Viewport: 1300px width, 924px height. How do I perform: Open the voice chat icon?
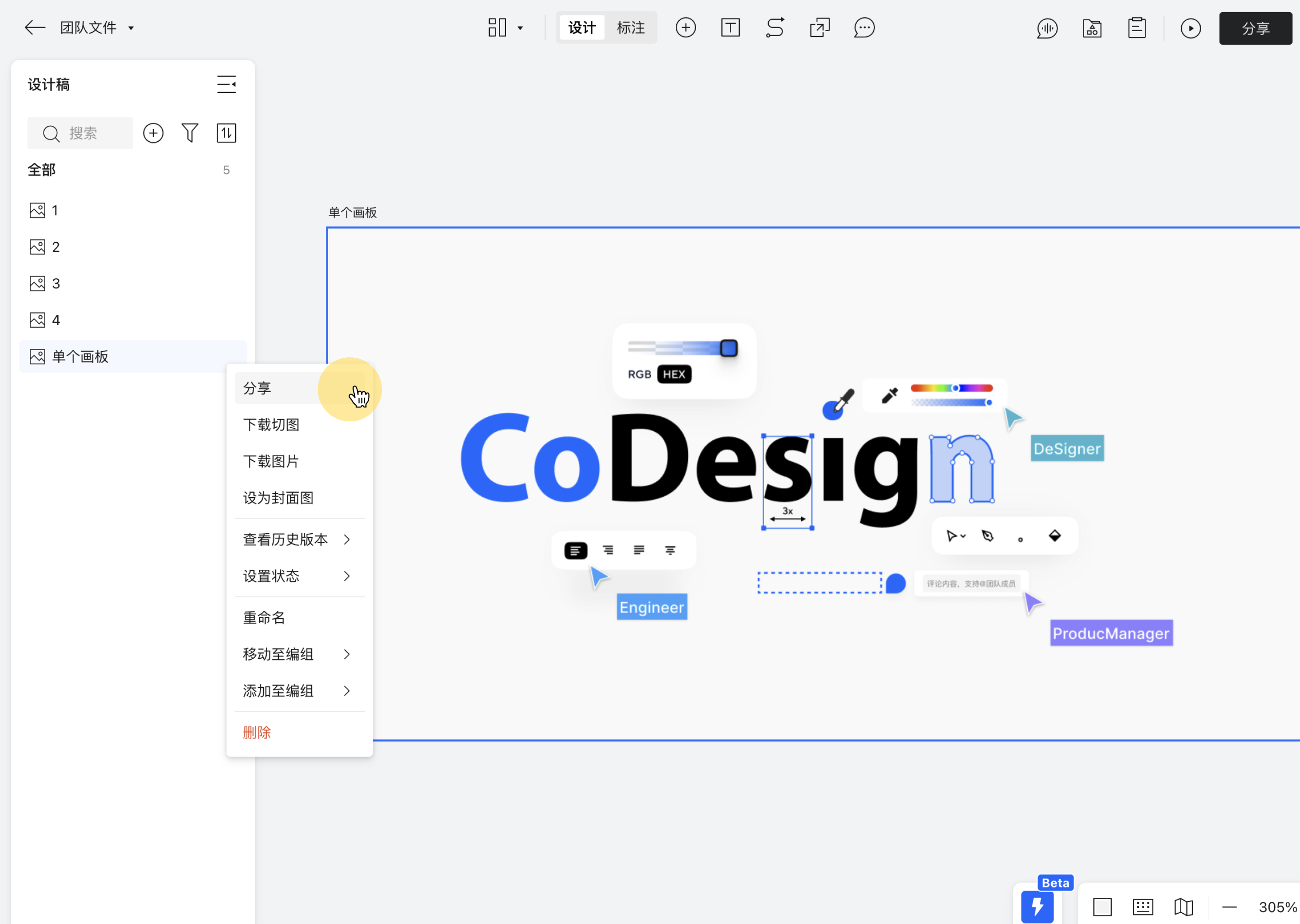1047,28
